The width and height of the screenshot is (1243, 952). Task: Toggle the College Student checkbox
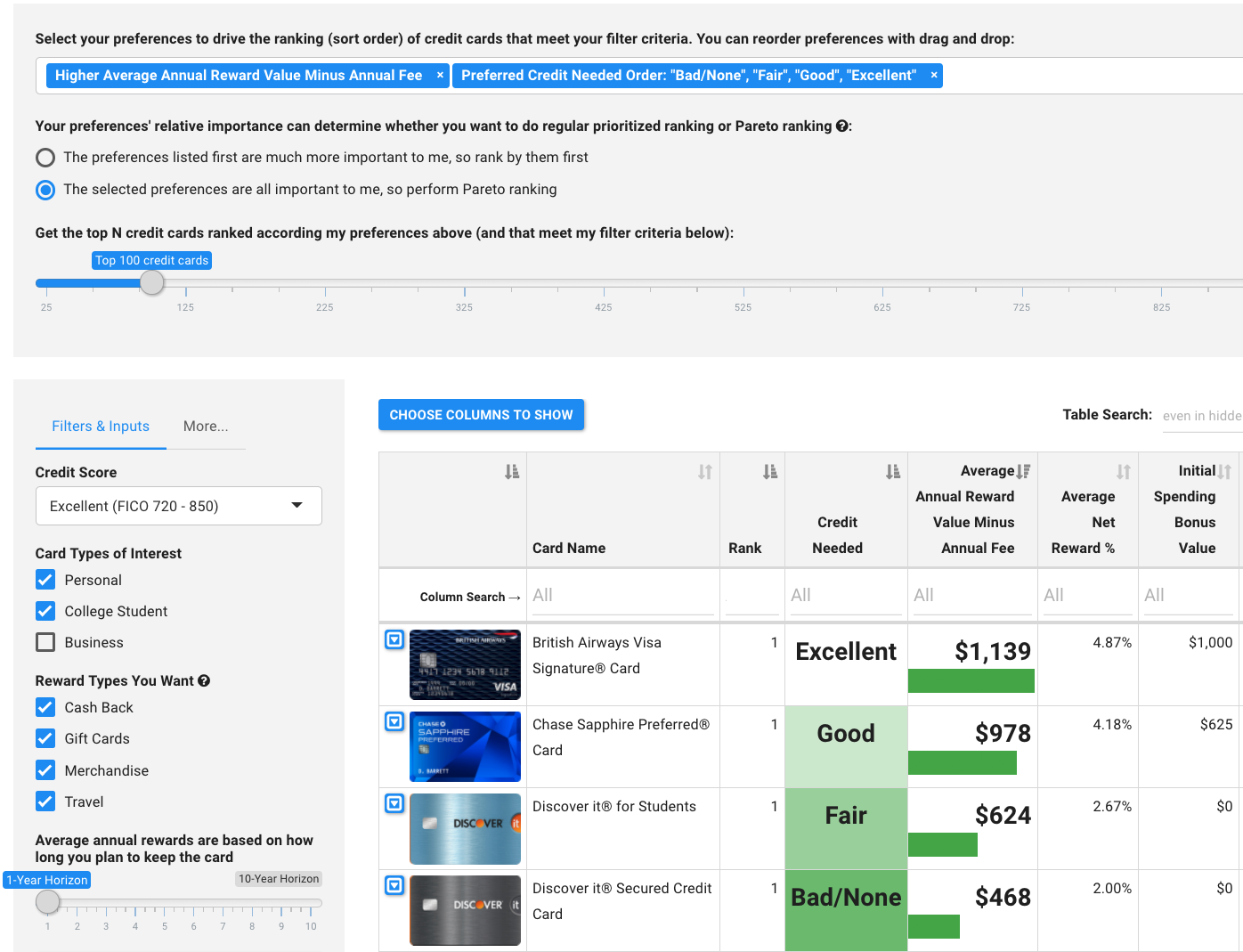[45, 611]
